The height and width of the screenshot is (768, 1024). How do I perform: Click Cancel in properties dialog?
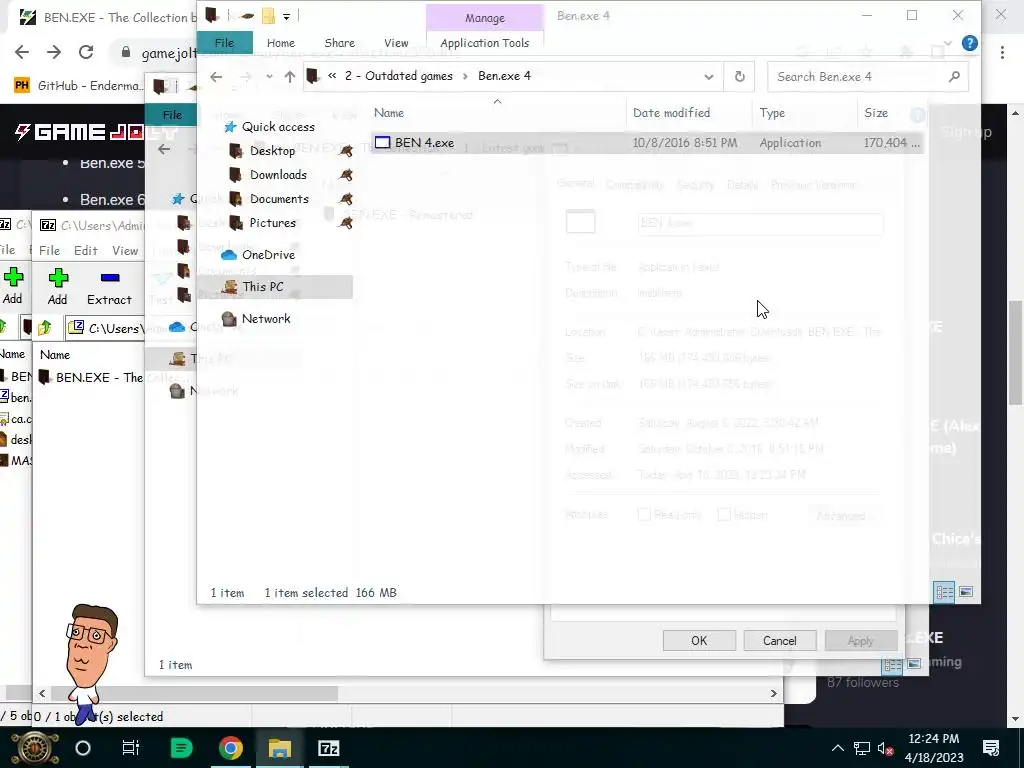[780, 641]
